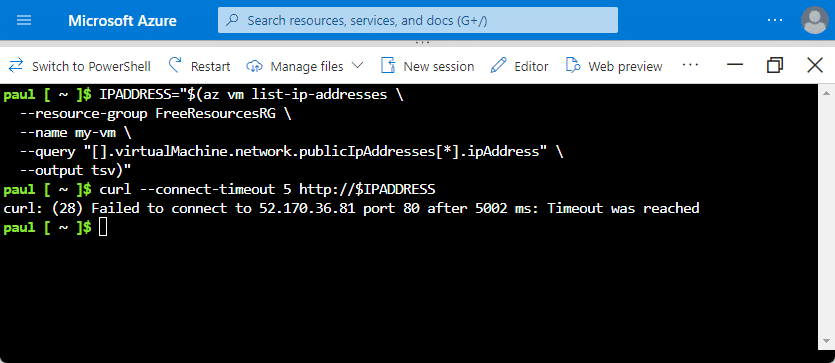Click the terminal prompt cursor area

pyautogui.click(x=103, y=227)
